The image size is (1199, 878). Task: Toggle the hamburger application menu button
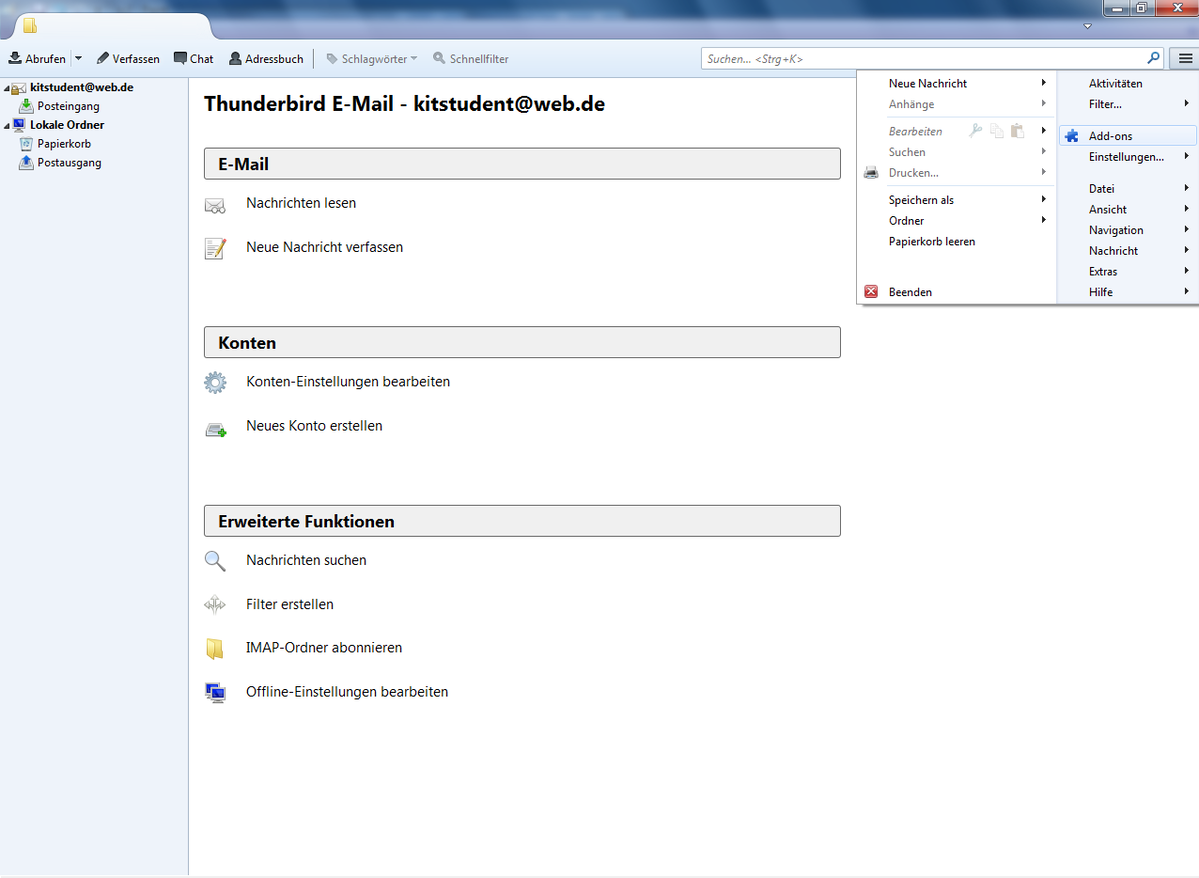click(x=1184, y=58)
